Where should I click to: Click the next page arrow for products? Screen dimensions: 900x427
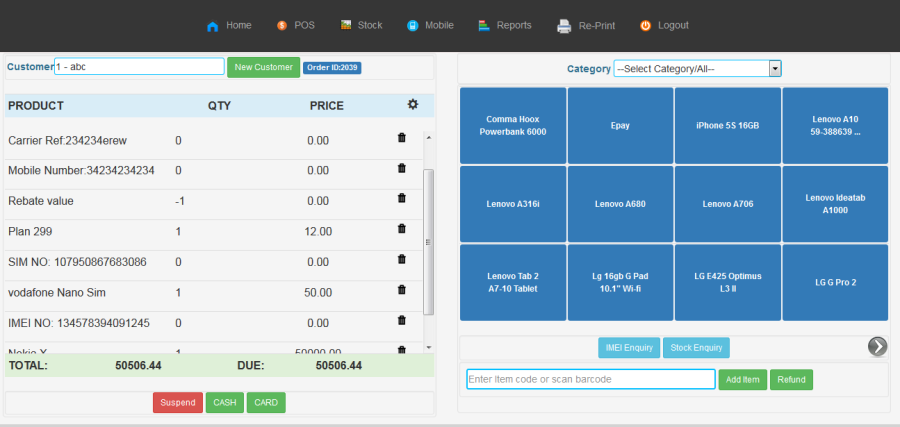tap(877, 346)
